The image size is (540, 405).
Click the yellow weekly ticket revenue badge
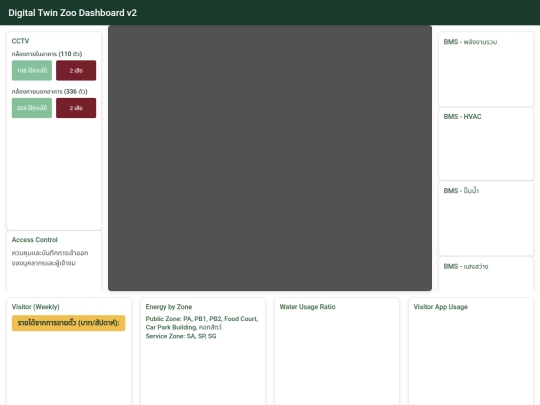pyautogui.click(x=69, y=323)
